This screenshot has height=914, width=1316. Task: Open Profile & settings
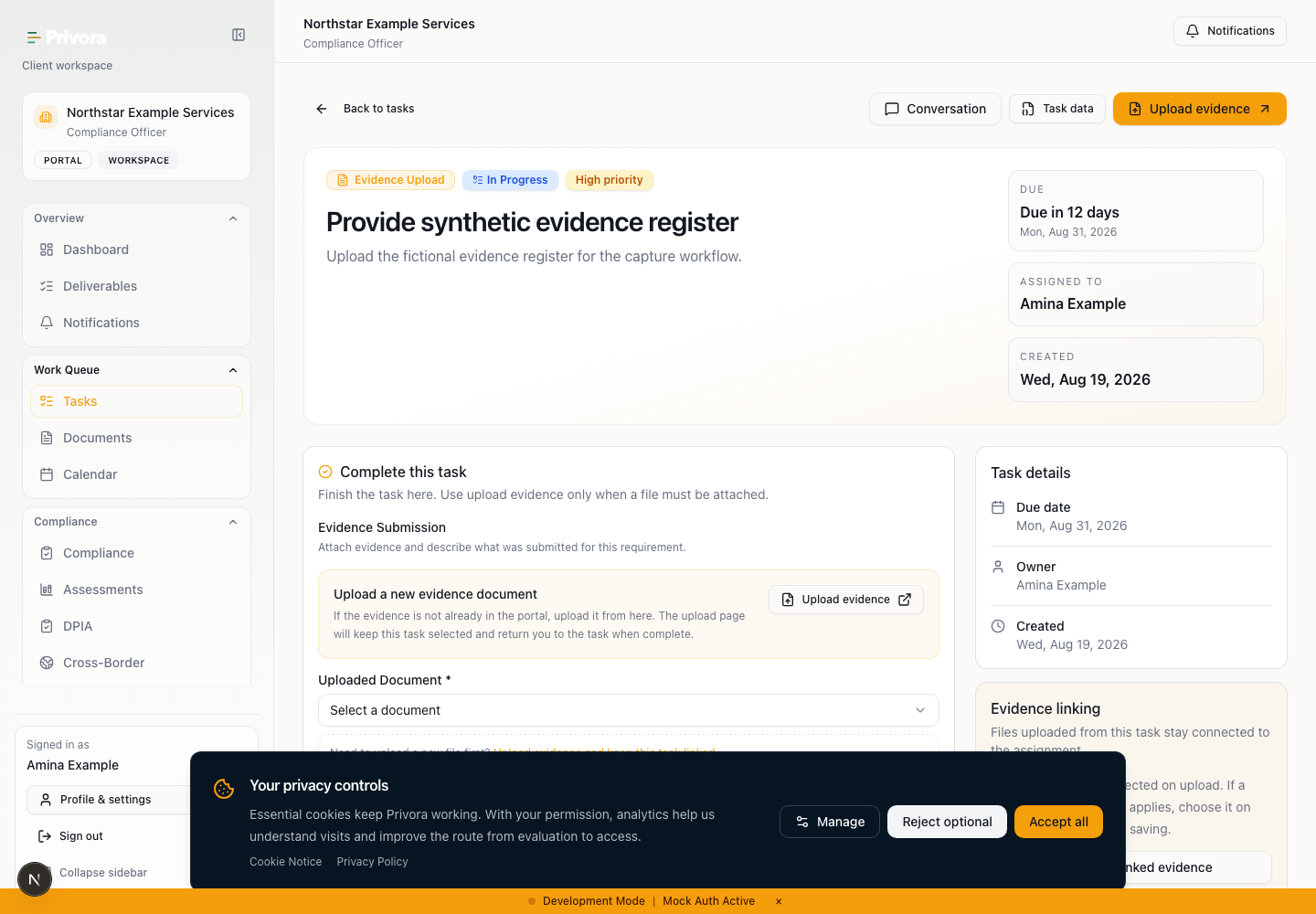[x=108, y=800]
